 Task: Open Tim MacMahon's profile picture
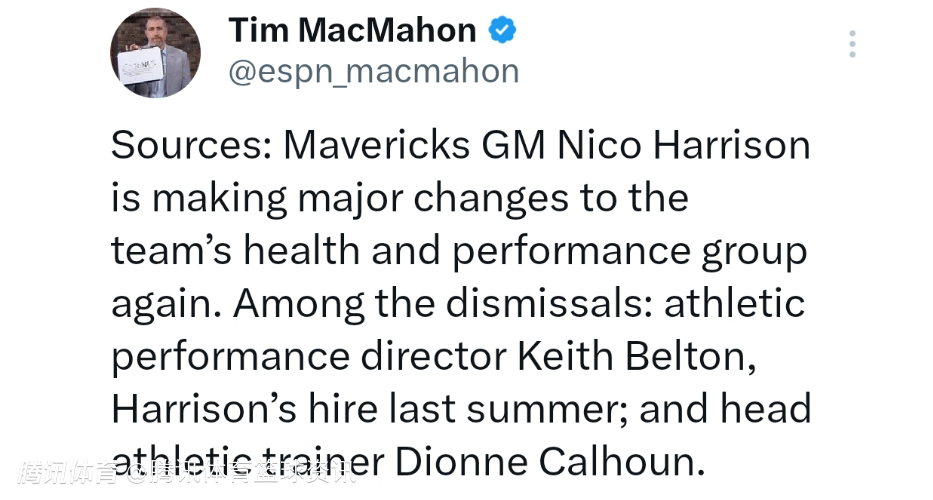point(155,53)
